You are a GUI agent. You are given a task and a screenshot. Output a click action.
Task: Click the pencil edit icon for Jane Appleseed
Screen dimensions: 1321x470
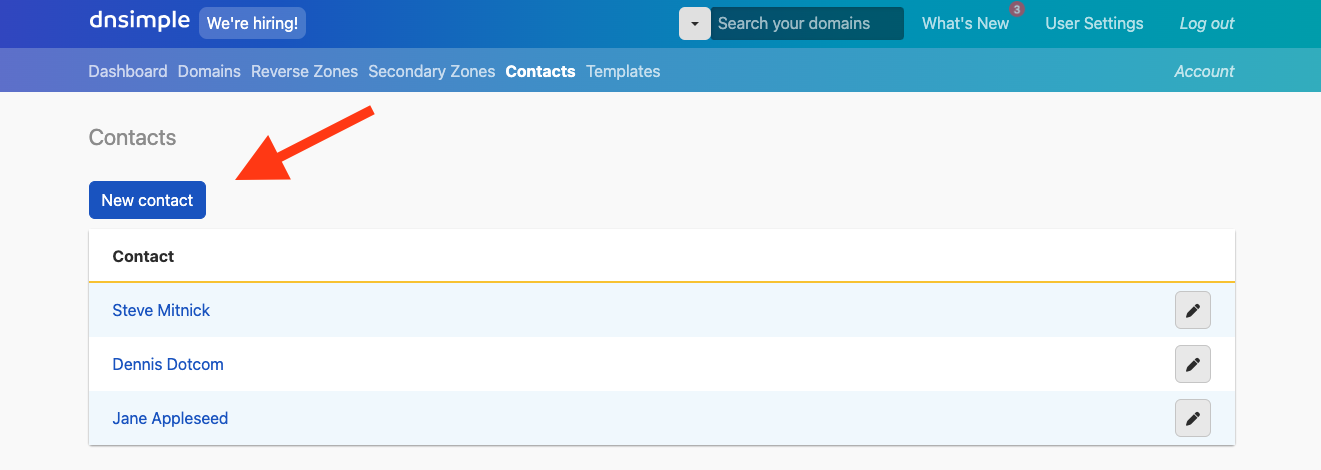pos(1192,419)
